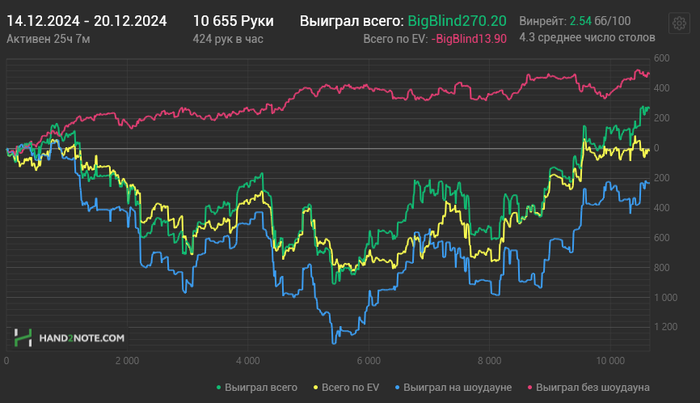The image size is (700, 403).
Task: Click the winrate value 2.54
Action: tap(580, 21)
